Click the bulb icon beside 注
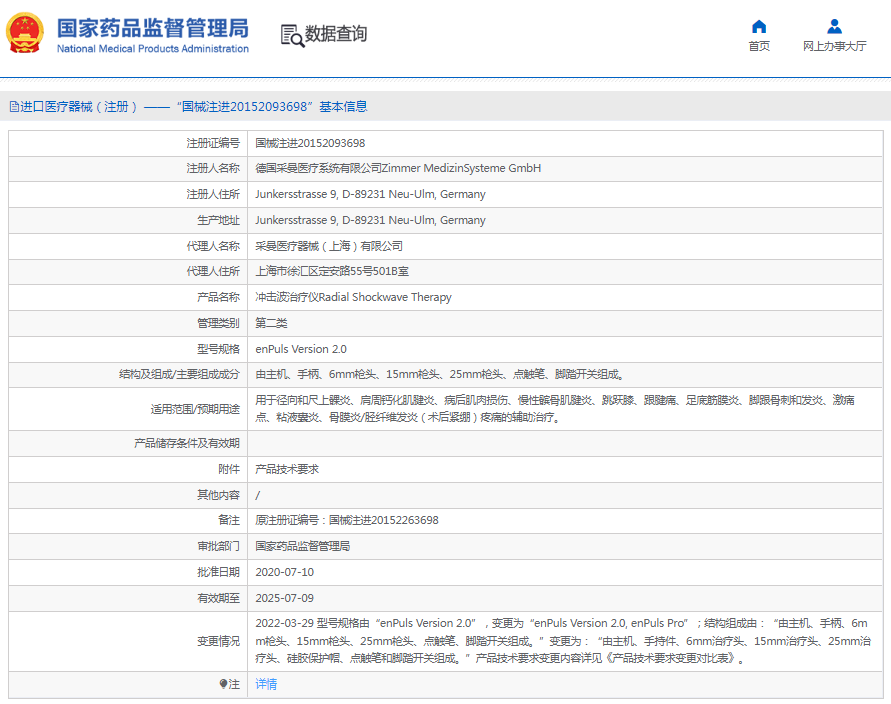The width and height of the screenshot is (891, 704). pos(223,684)
